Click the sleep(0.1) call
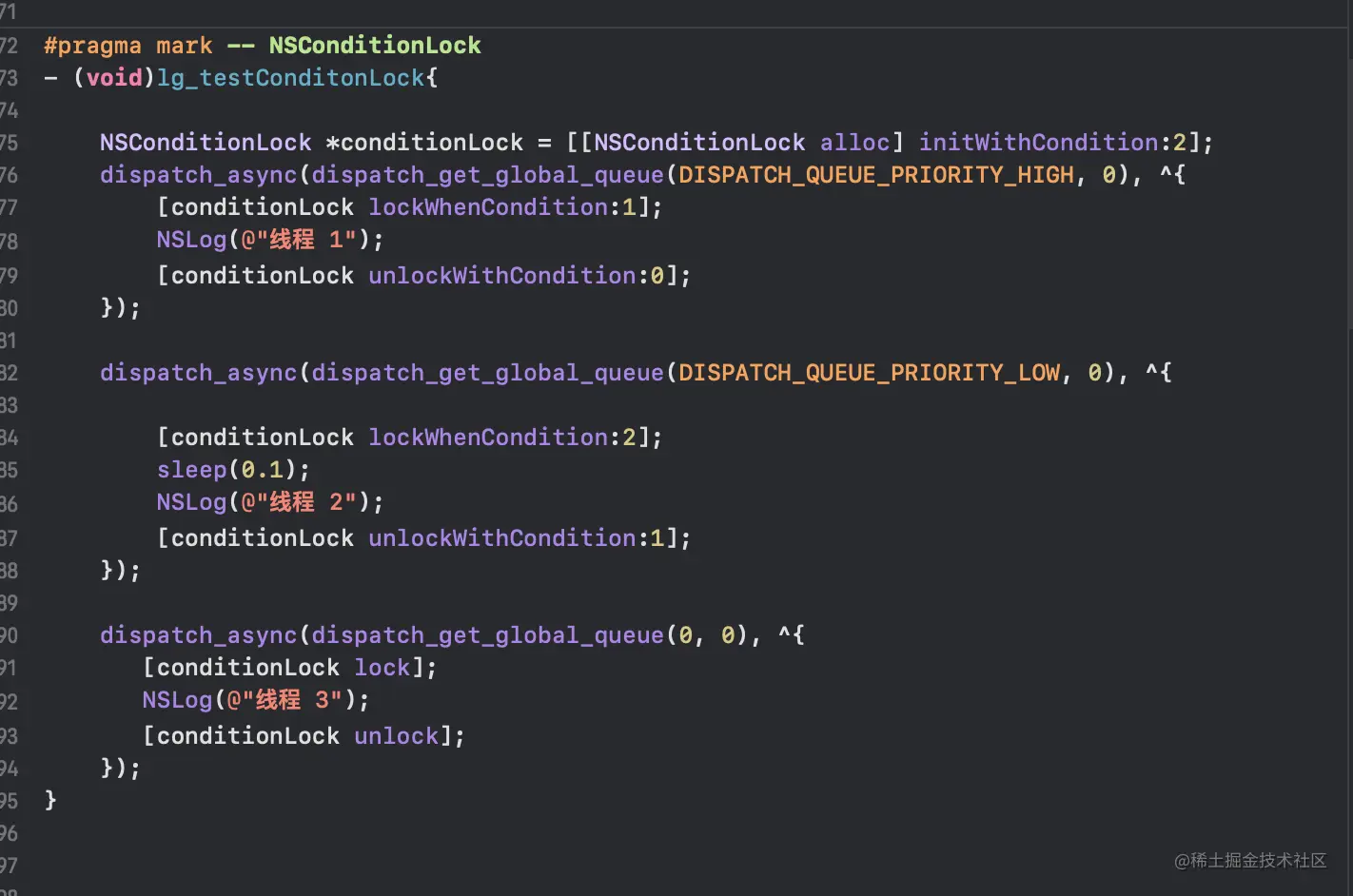Image resolution: width=1353 pixels, height=896 pixels. (234, 470)
